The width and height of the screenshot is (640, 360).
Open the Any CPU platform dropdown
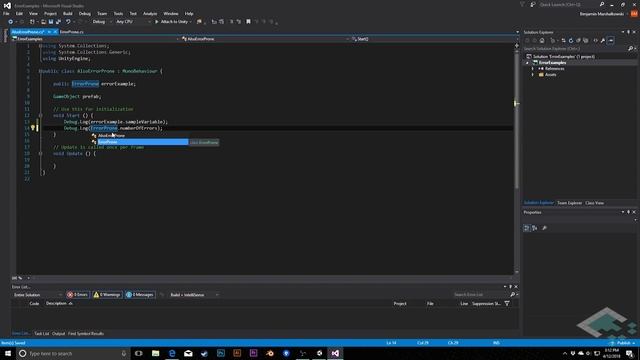pyautogui.click(x=133, y=22)
